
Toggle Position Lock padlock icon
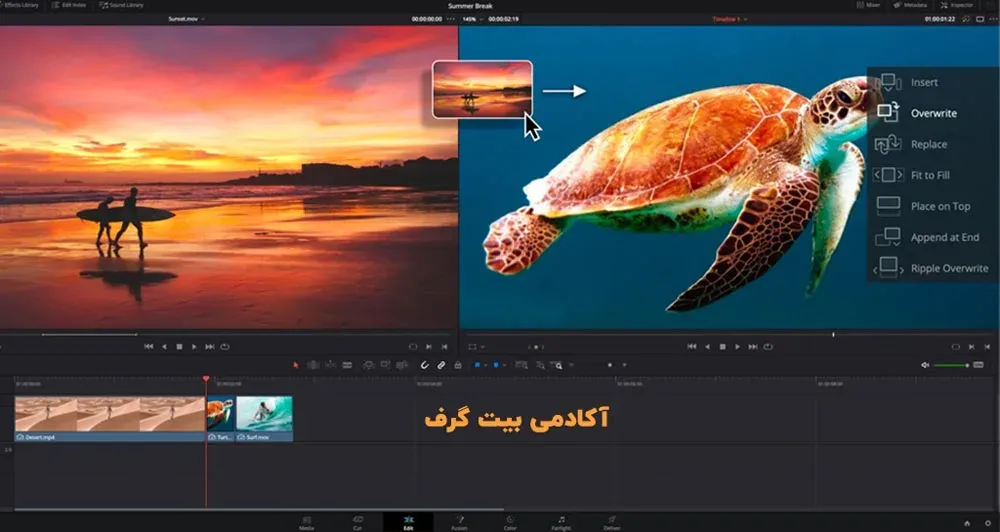tap(457, 365)
